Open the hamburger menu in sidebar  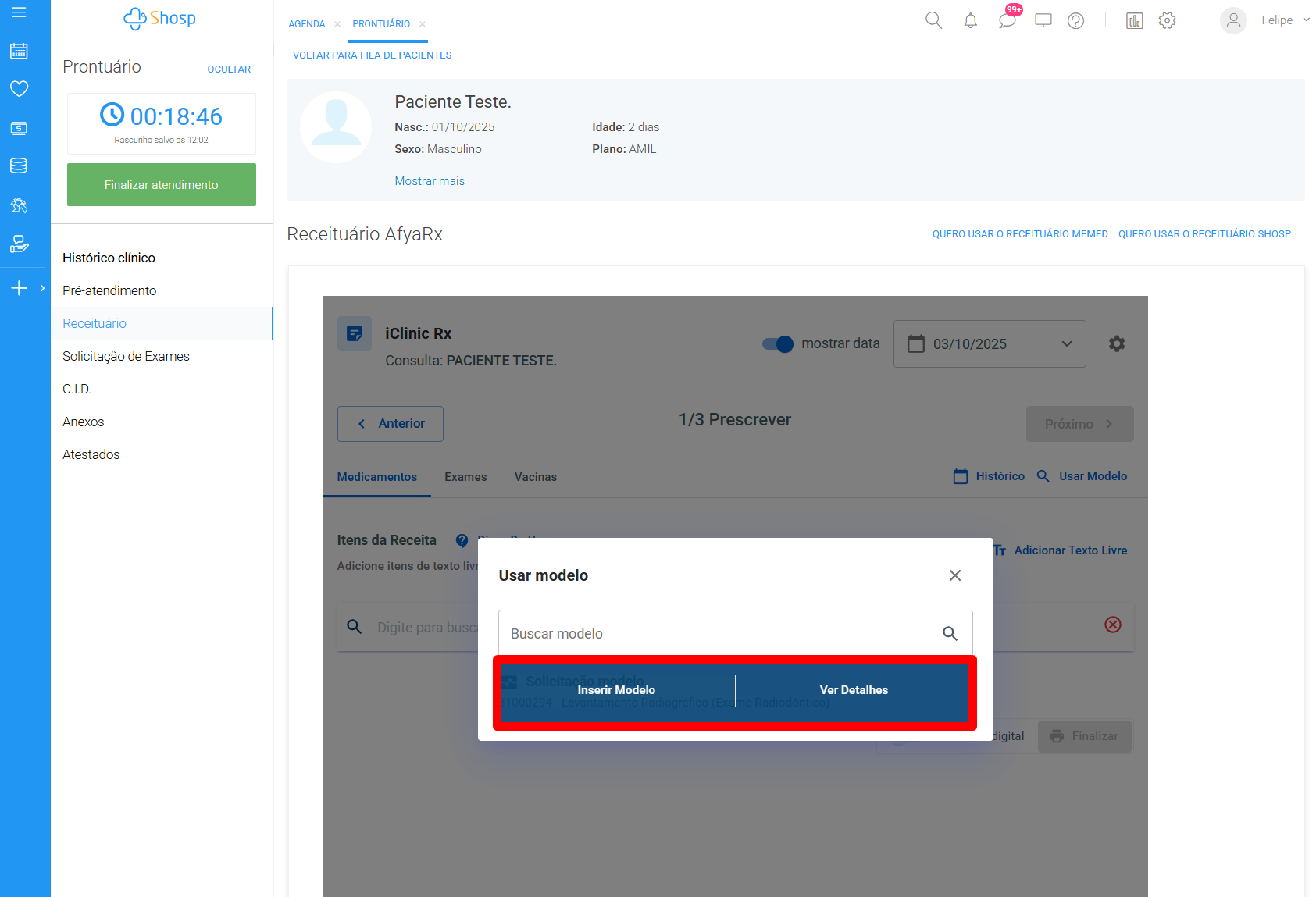pos(19,12)
